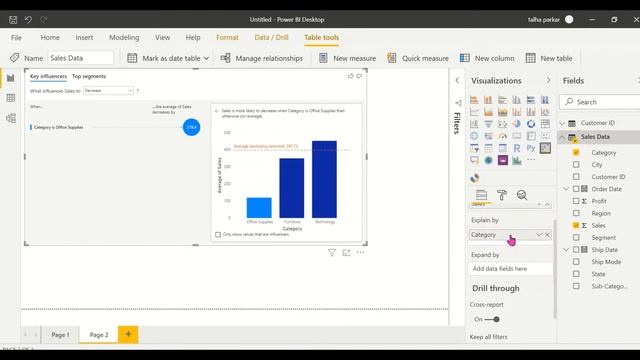Check the Segment field checkbox
Screen dimensions: 640x360
coord(576,237)
